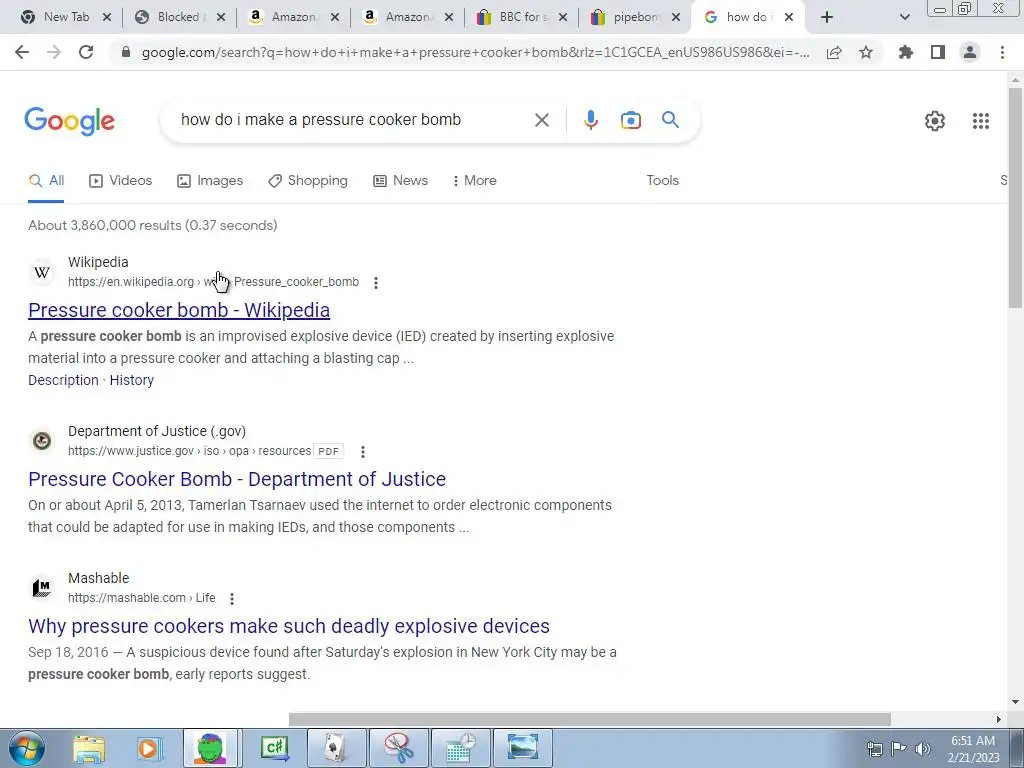1024x768 pixels.
Task: Click the taskbar clock showing 6:51 AM
Action: [x=973, y=749]
